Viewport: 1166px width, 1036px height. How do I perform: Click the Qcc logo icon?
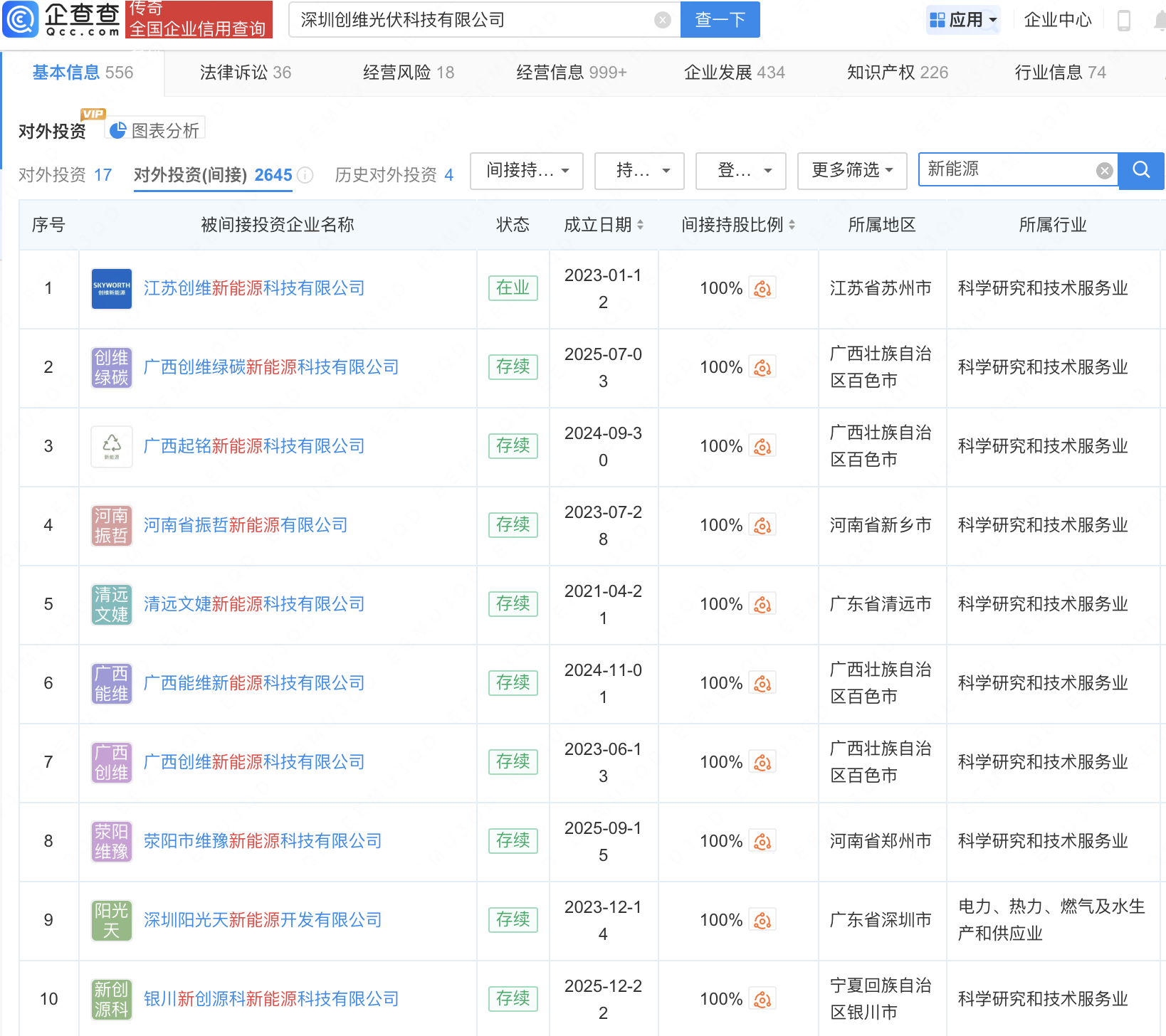tap(21, 19)
